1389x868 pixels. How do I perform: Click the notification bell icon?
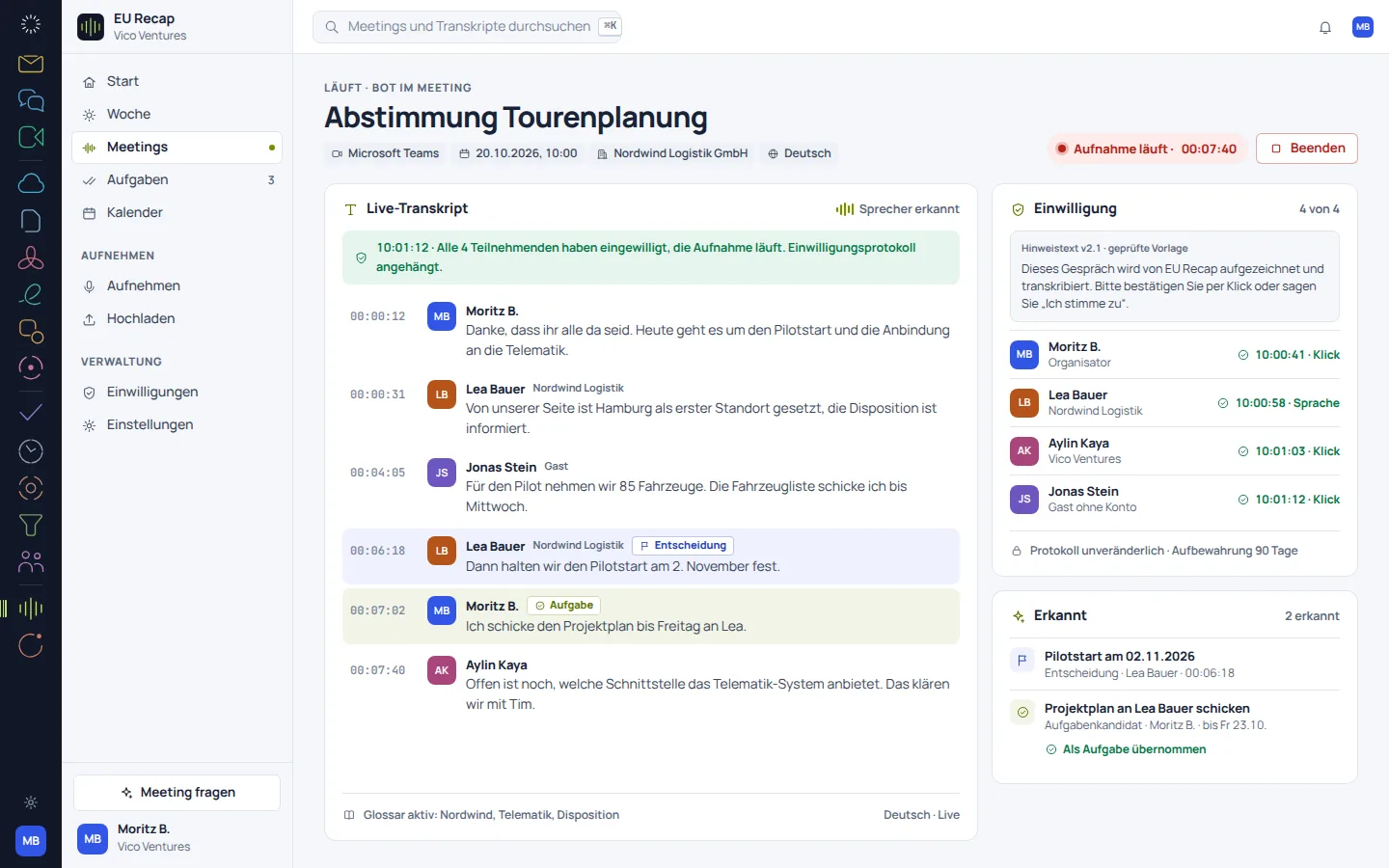point(1325,27)
